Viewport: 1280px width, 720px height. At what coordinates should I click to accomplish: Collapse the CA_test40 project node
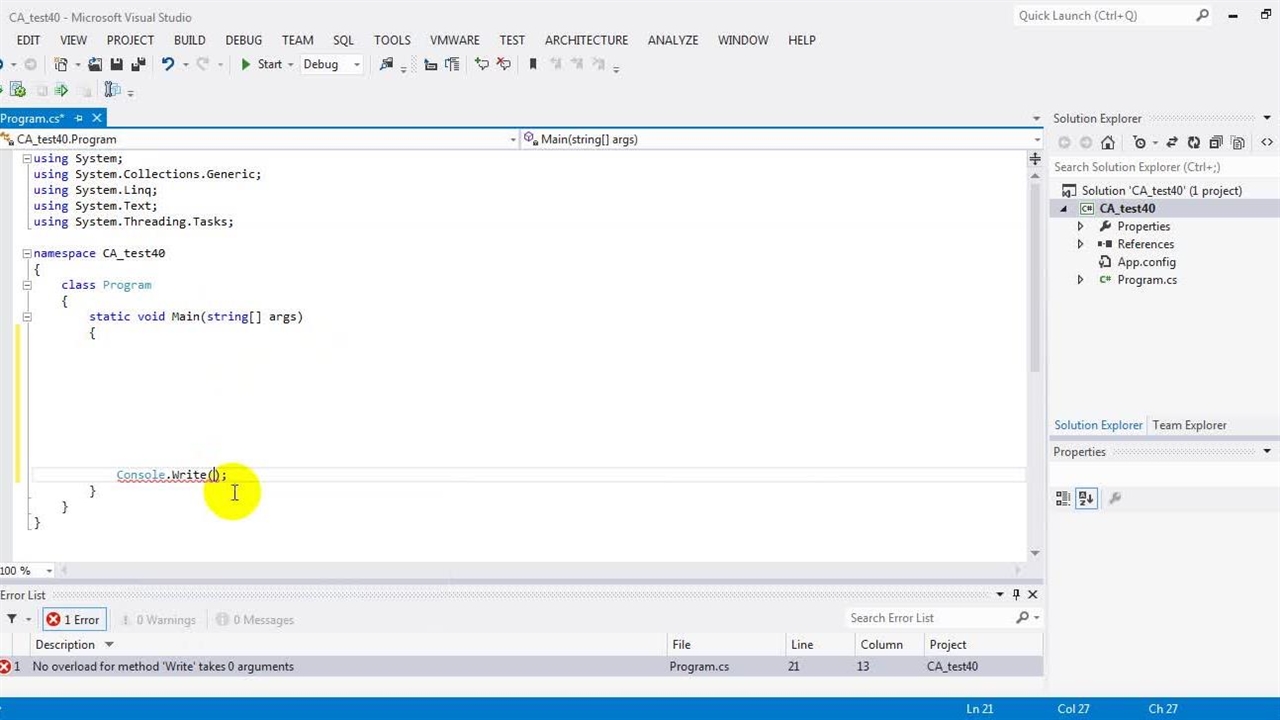point(1064,209)
